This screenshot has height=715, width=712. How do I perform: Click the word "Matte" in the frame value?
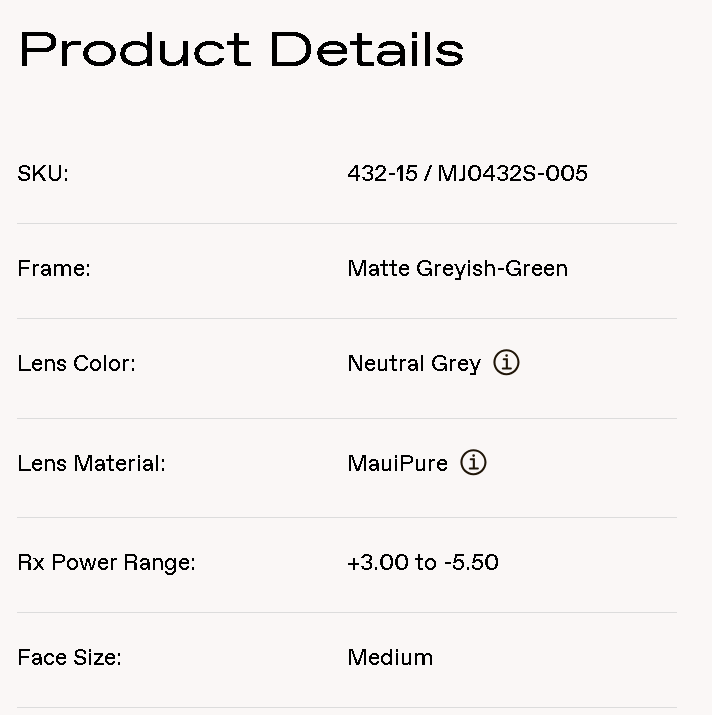click(x=377, y=268)
